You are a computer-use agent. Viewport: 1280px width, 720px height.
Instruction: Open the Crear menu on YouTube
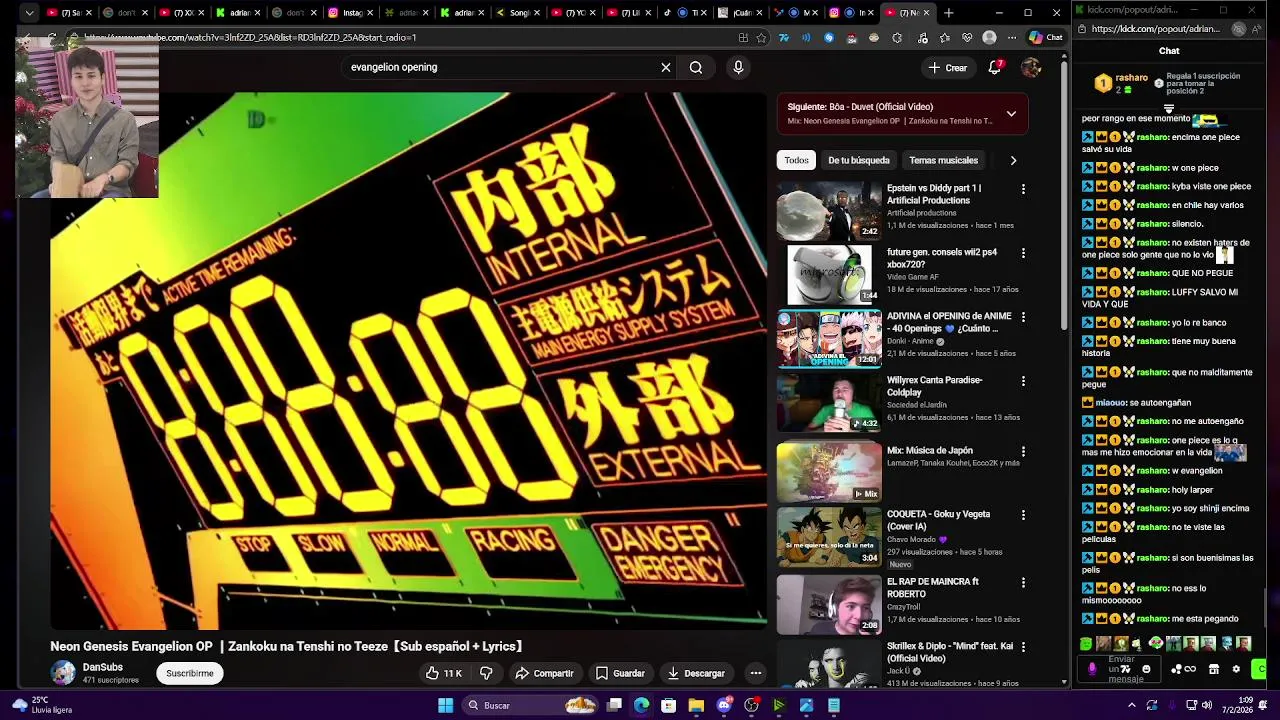point(948,67)
